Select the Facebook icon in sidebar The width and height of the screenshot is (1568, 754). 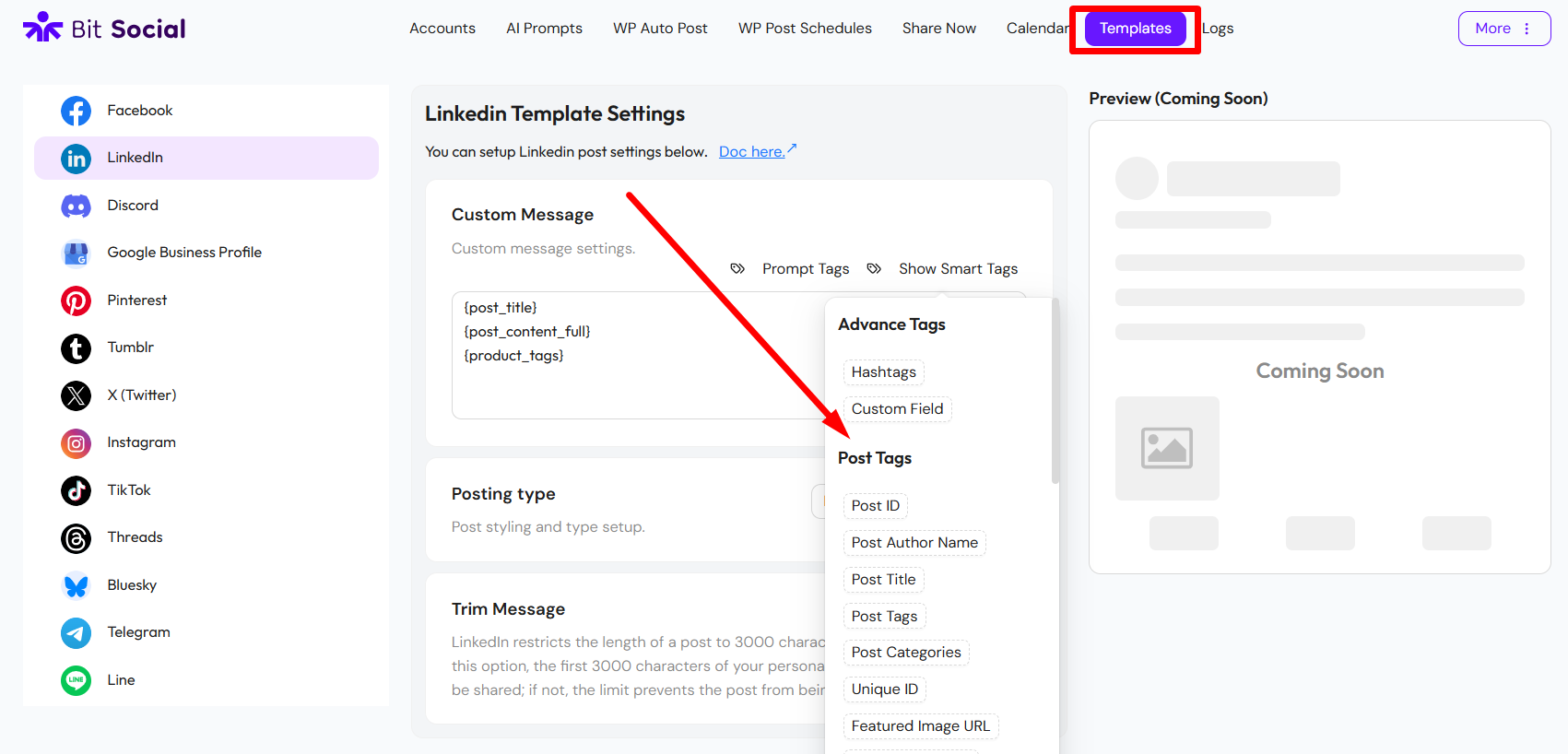pyautogui.click(x=76, y=111)
